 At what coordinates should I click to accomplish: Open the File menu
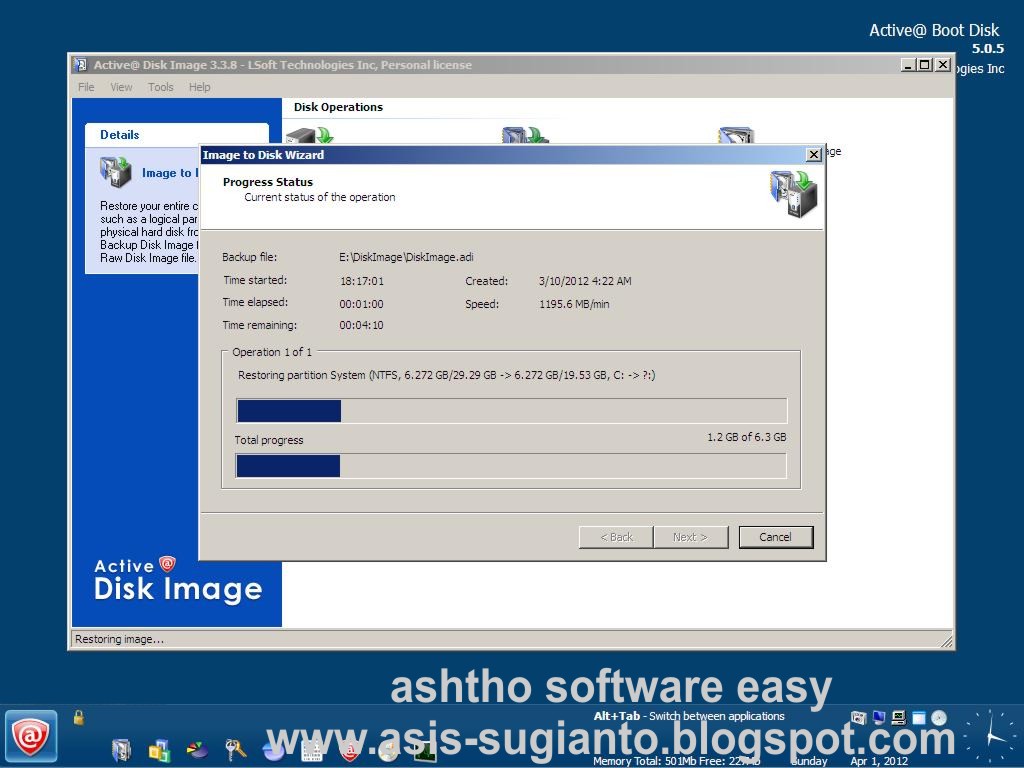click(x=86, y=87)
